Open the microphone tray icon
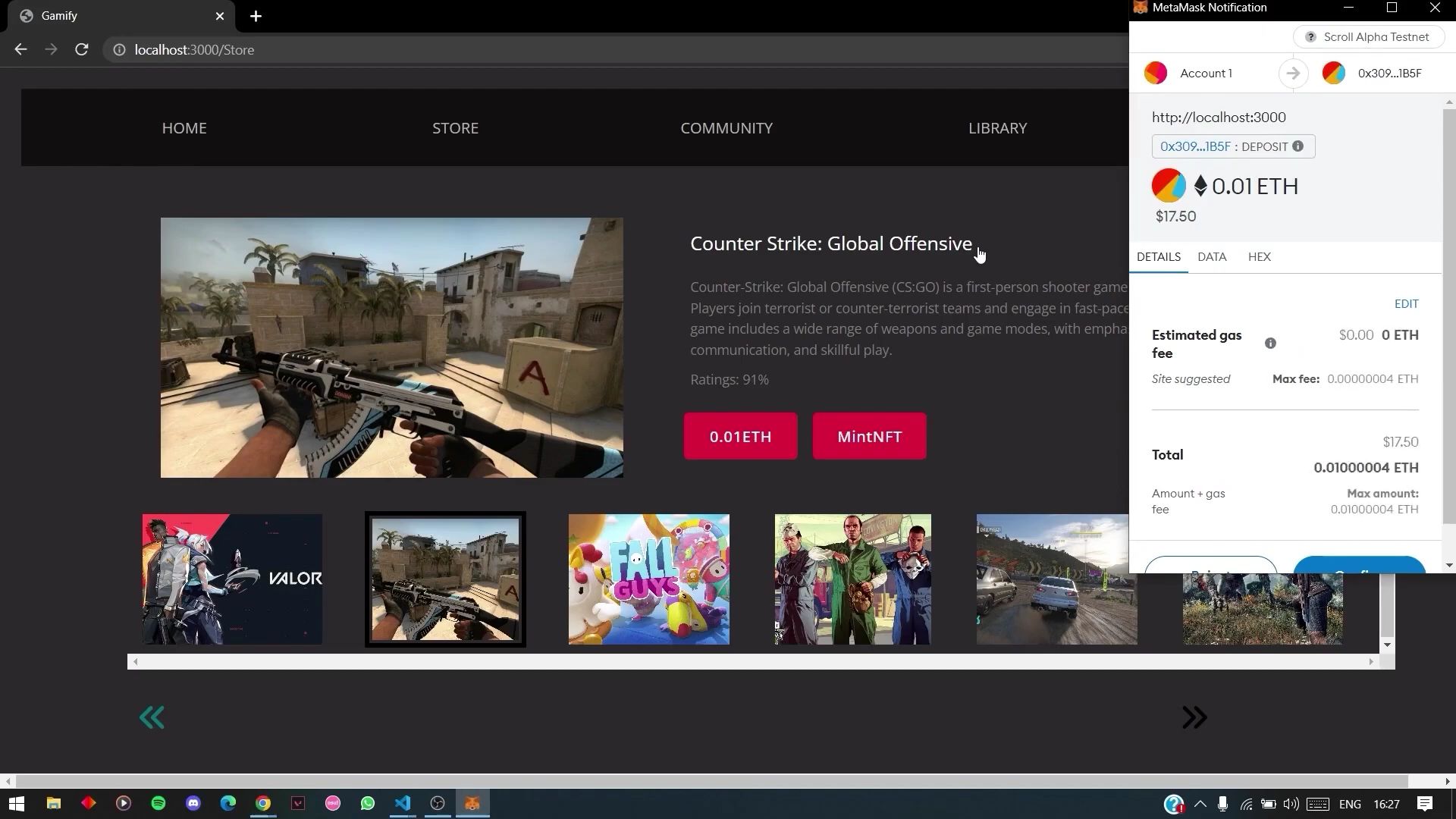1456x819 pixels. point(1222,804)
